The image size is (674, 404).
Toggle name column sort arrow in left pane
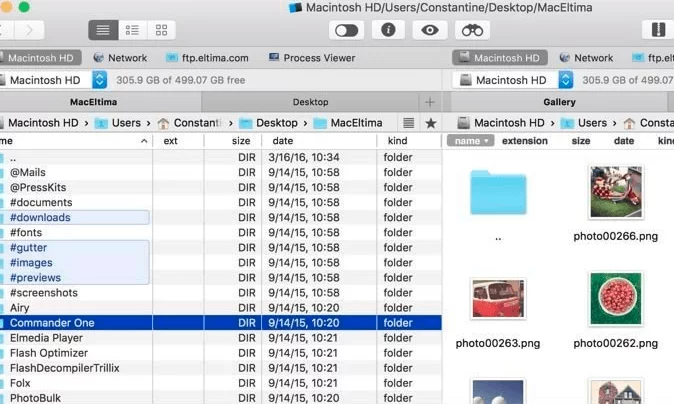coord(144,141)
